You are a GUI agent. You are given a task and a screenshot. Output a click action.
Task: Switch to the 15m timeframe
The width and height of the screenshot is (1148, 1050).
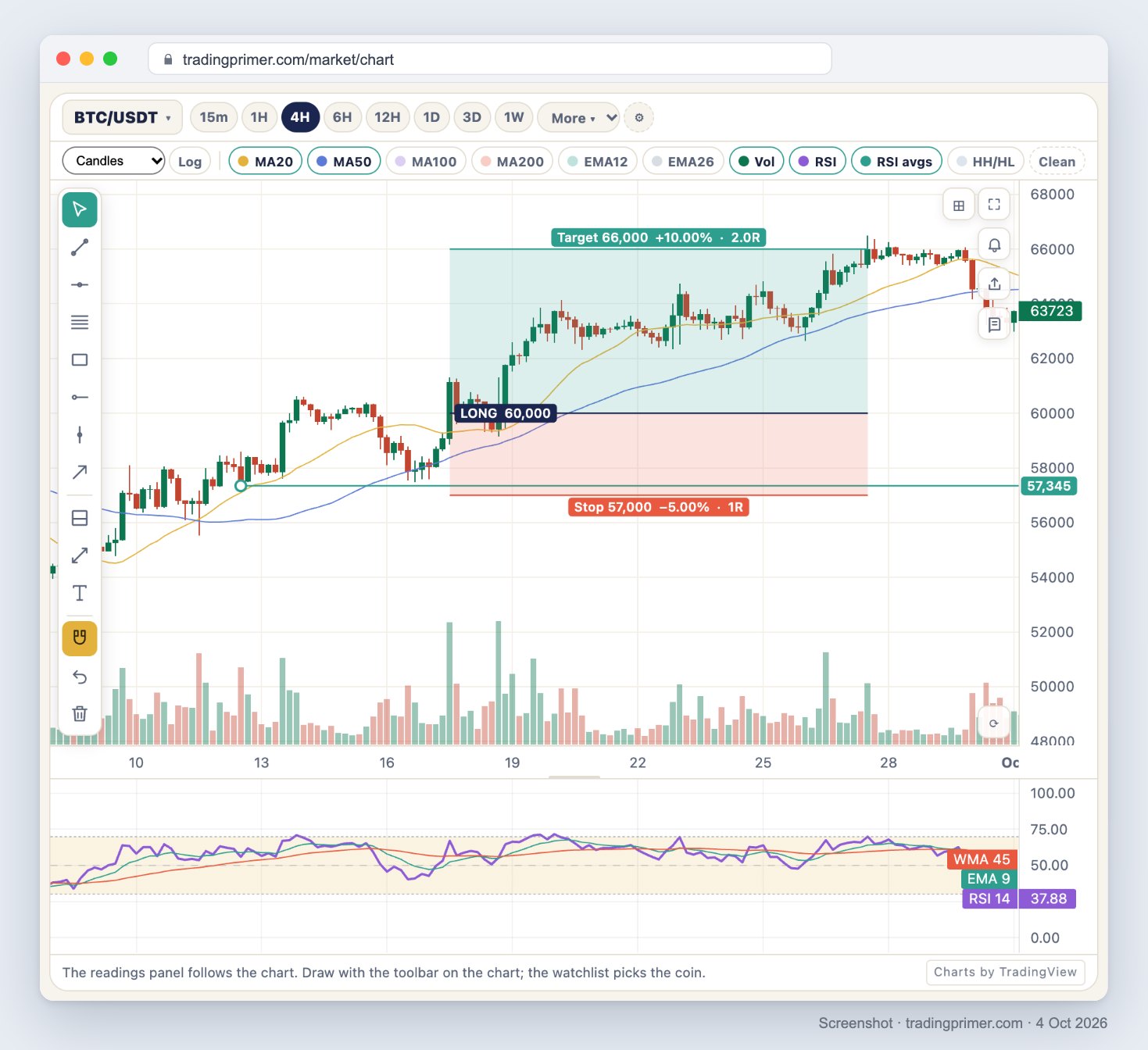pos(213,117)
